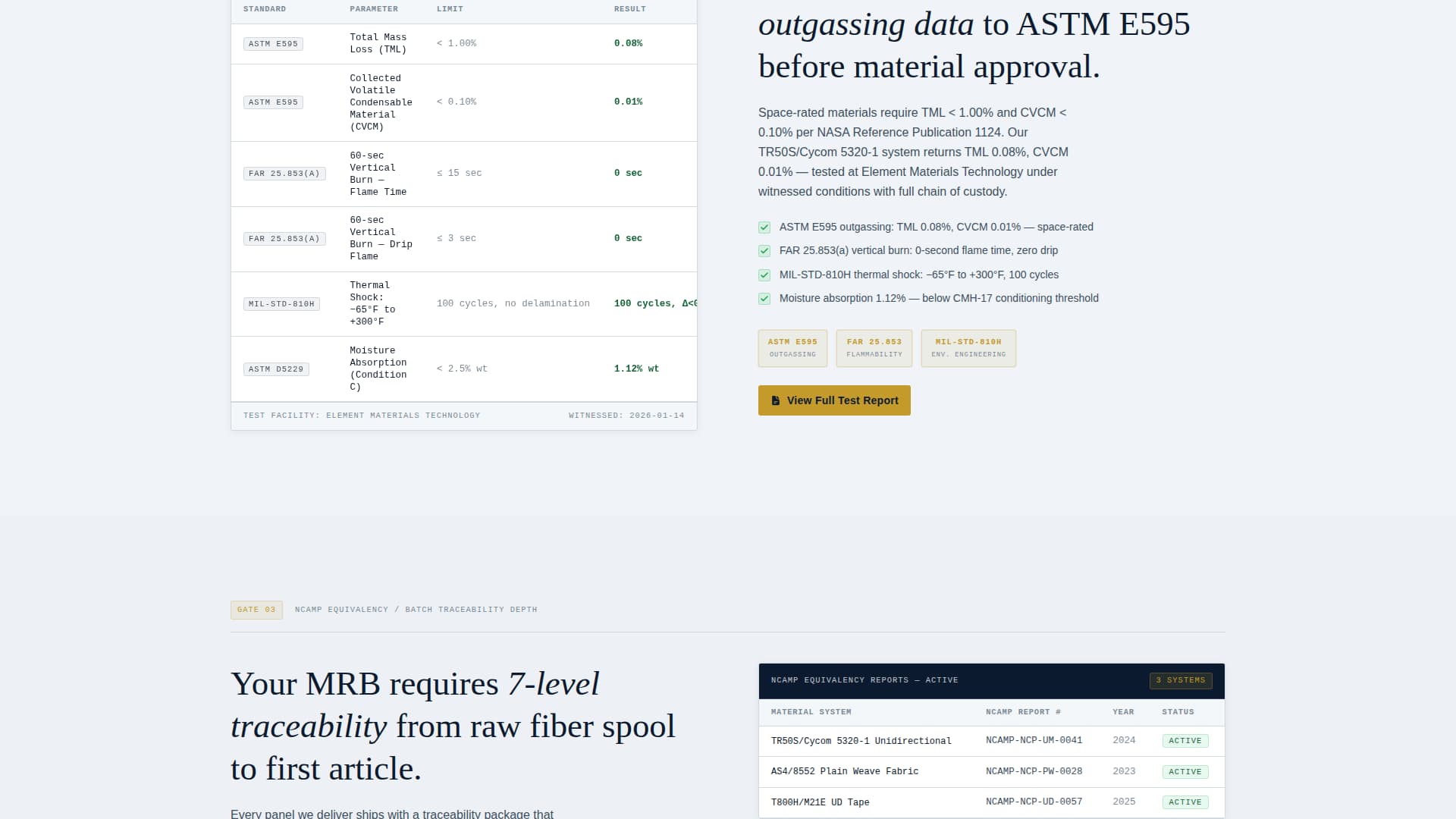Select the FAR 25.853 Flammability card
Viewport: 1456px width, 819px height.
point(874,348)
